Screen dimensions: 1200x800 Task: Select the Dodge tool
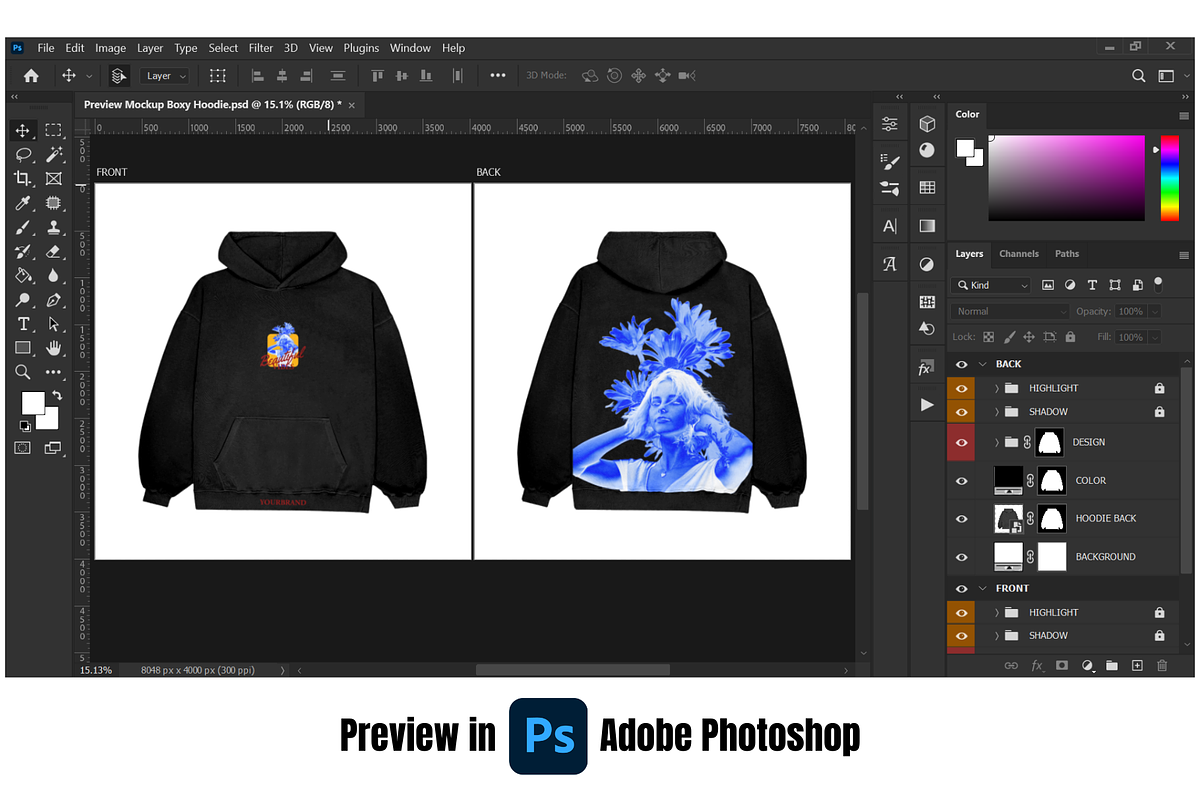pyautogui.click(x=23, y=299)
